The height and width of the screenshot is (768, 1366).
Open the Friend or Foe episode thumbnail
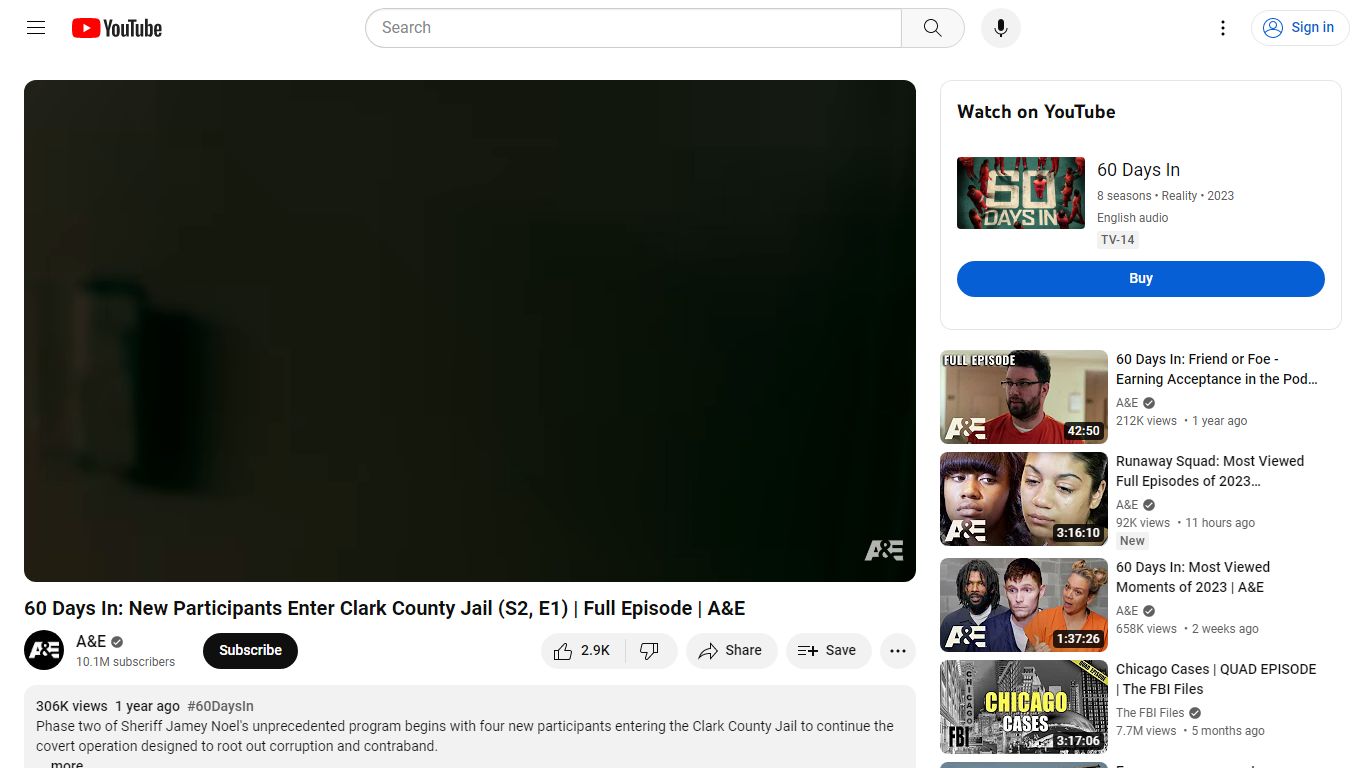(x=1024, y=397)
